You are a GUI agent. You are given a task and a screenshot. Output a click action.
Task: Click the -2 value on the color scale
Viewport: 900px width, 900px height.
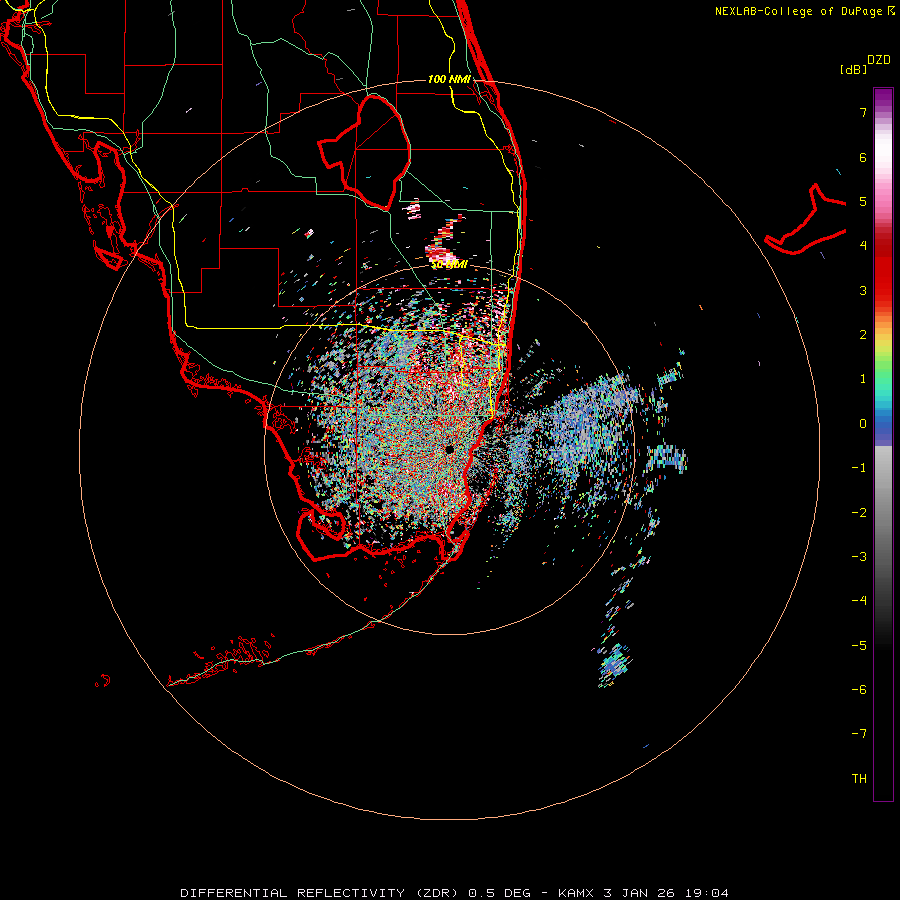point(859,513)
